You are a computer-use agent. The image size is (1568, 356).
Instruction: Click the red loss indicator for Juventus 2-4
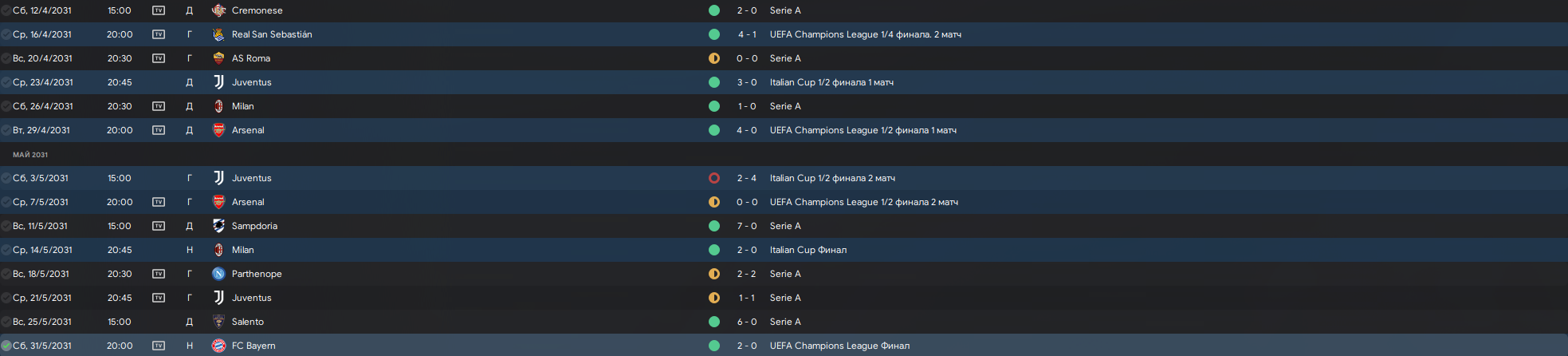[714, 178]
